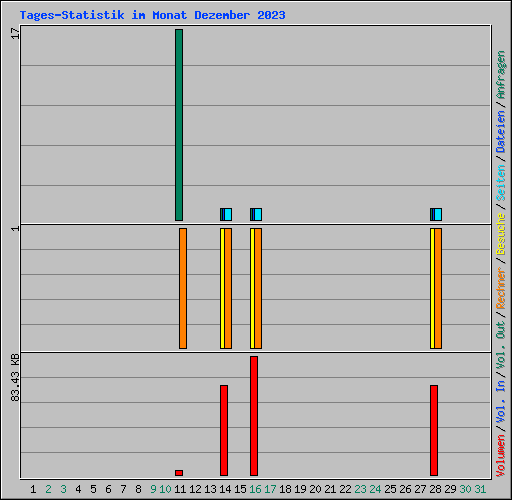Click the orange Rechner legend label
This screenshot has height=500, width=512.
501,288
